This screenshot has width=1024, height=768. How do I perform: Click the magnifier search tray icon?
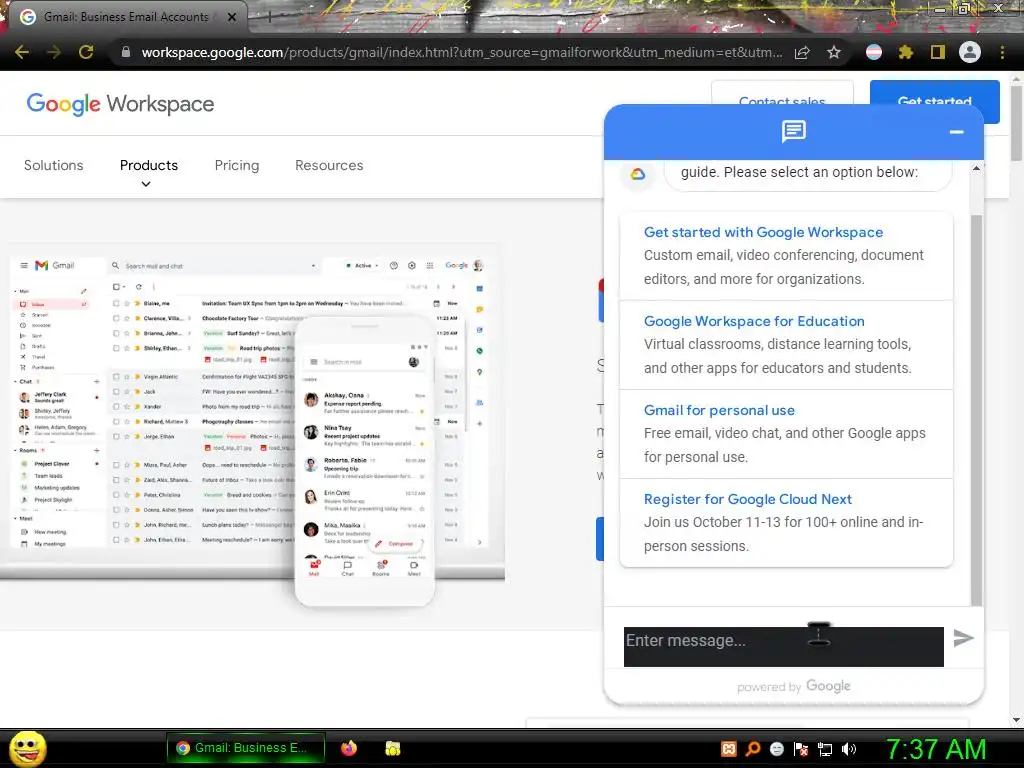point(753,748)
